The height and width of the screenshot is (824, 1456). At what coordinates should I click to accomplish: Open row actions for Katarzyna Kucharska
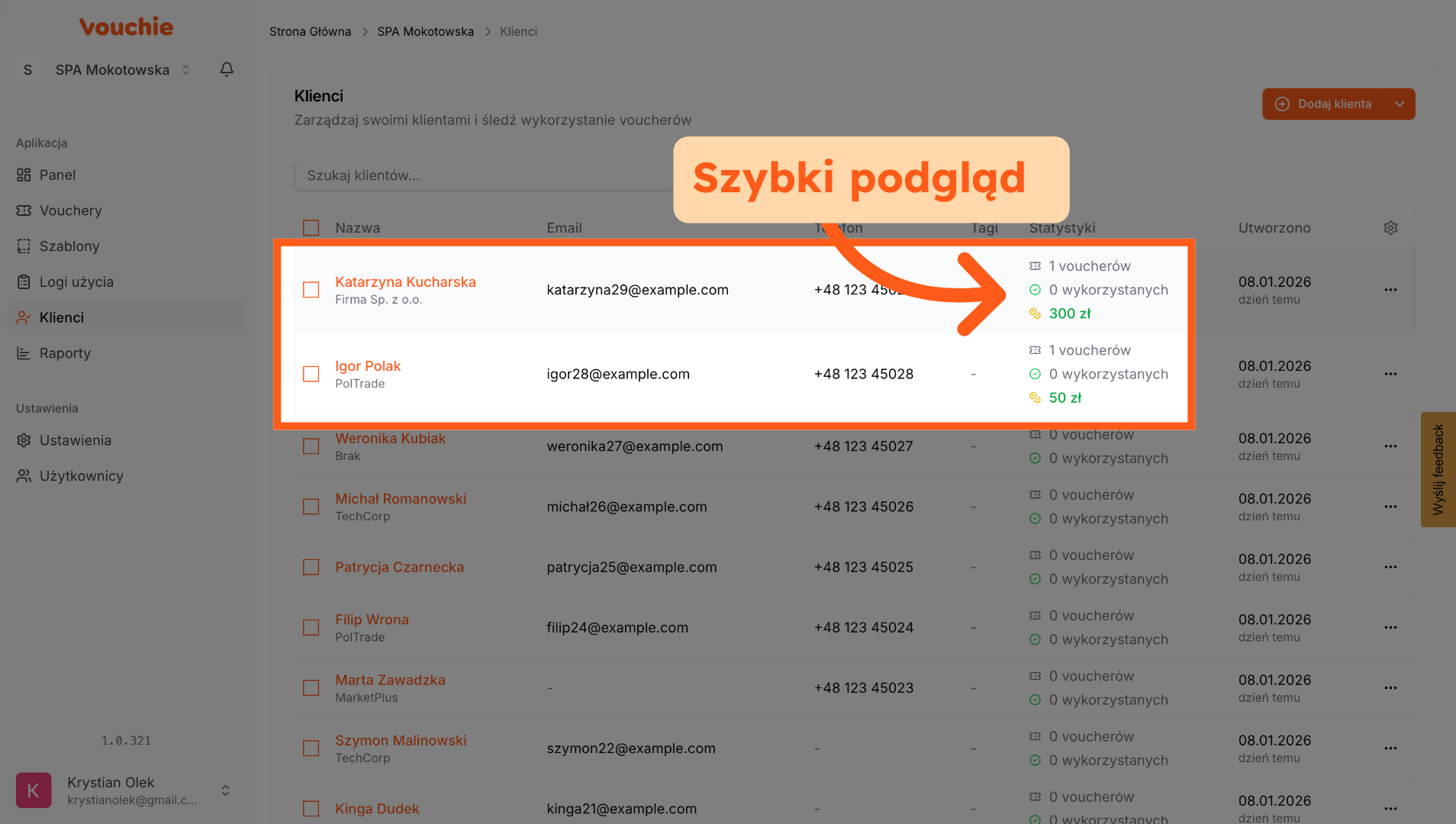click(x=1390, y=290)
